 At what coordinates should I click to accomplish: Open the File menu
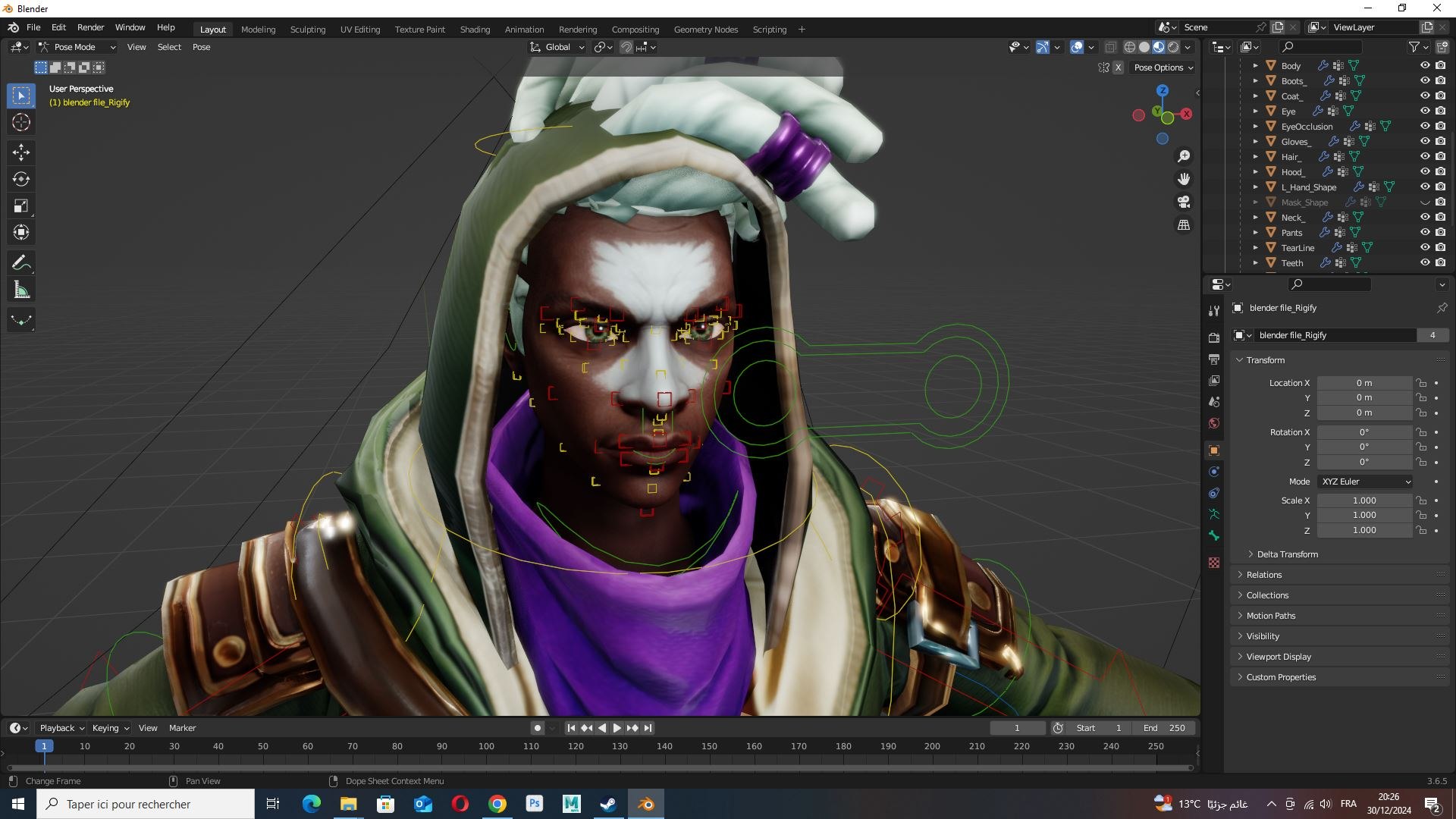[33, 27]
